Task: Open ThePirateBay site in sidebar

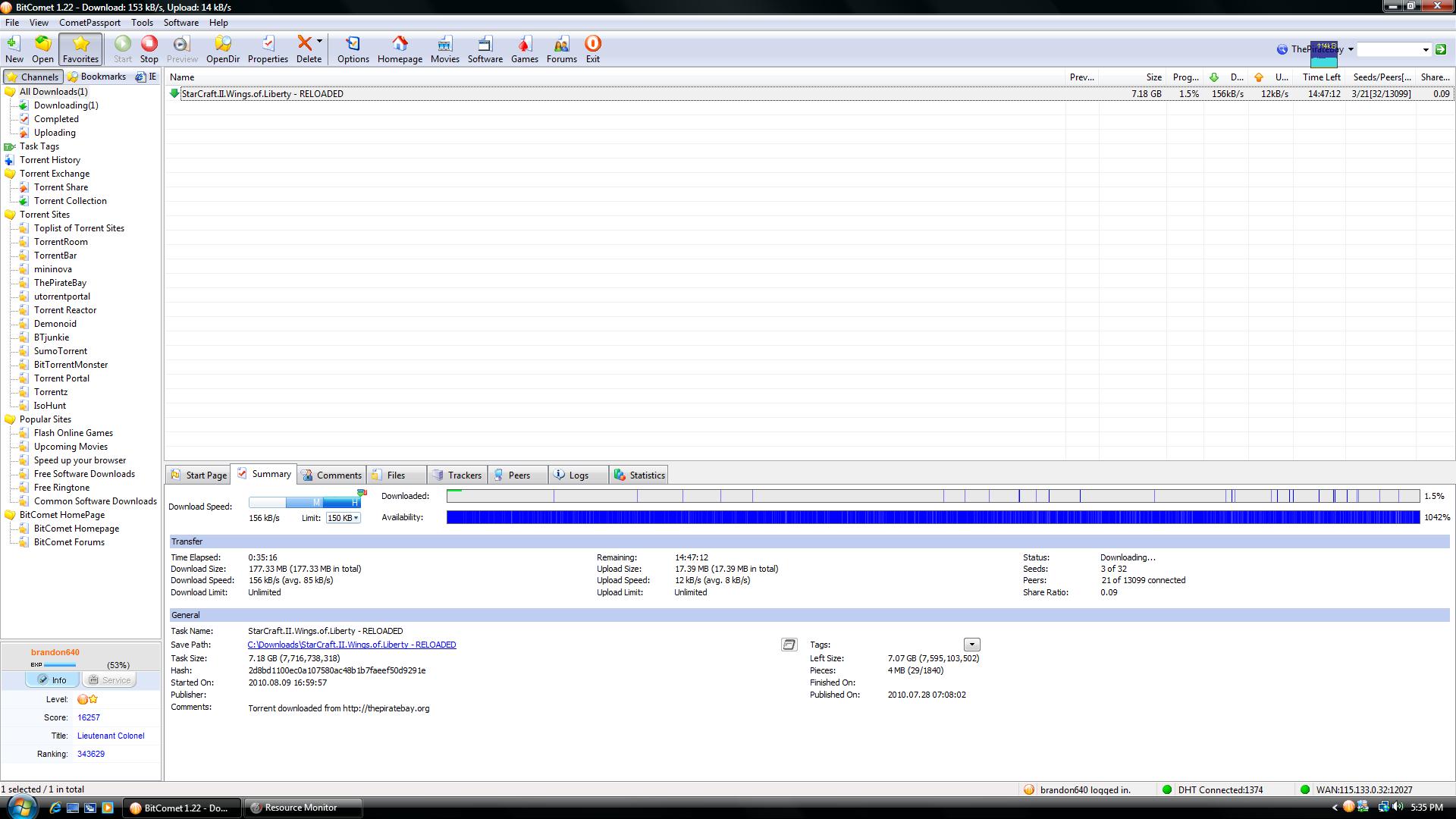Action: tap(60, 283)
